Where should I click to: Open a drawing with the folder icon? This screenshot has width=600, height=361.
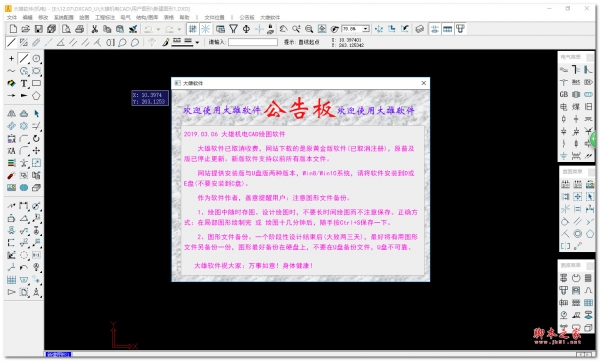pyautogui.click(x=26, y=29)
